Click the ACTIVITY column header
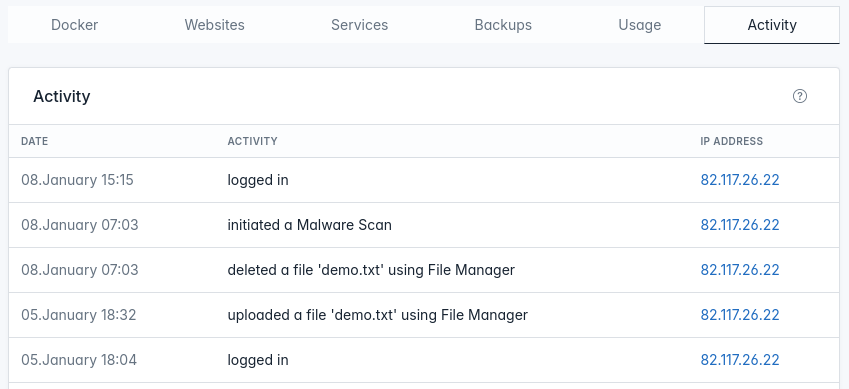 (252, 141)
